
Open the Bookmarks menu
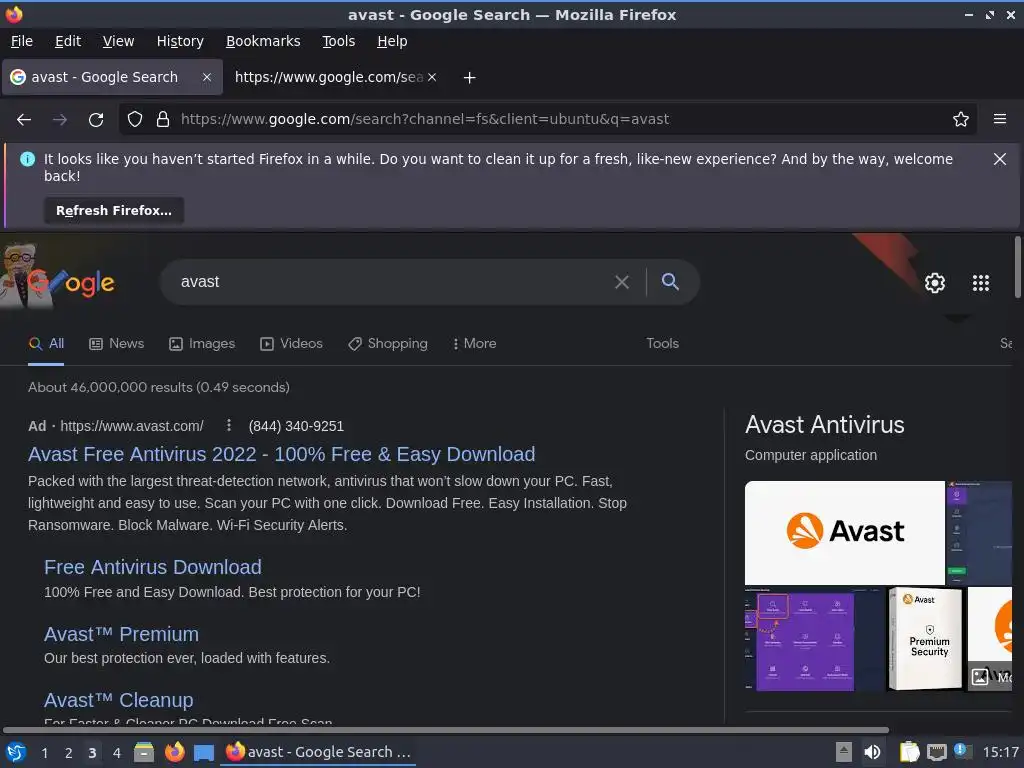click(263, 41)
